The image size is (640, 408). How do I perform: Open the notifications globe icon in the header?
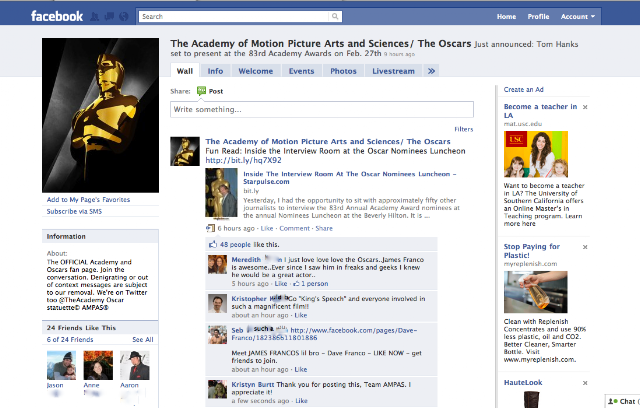[x=124, y=16]
